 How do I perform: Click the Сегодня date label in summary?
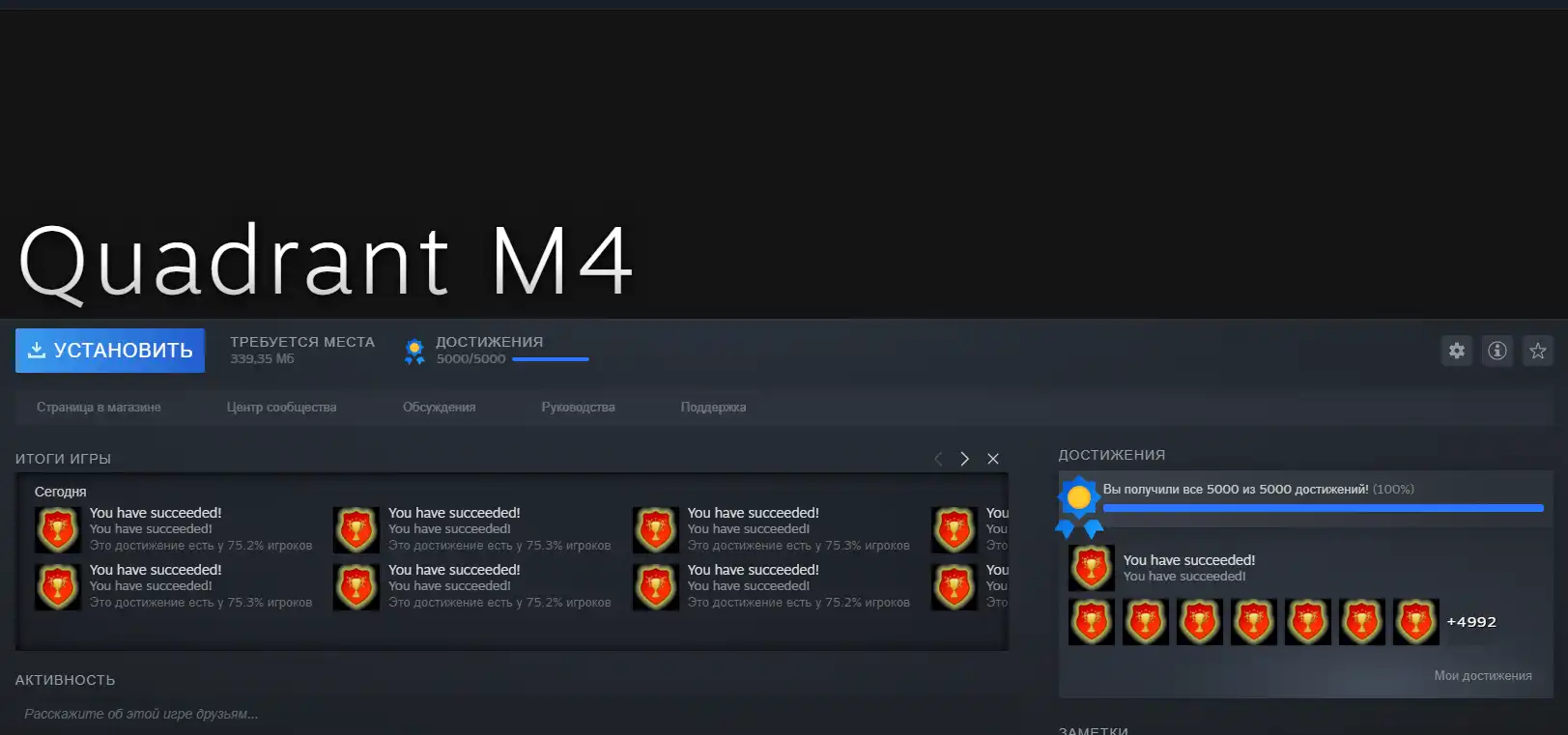(61, 492)
